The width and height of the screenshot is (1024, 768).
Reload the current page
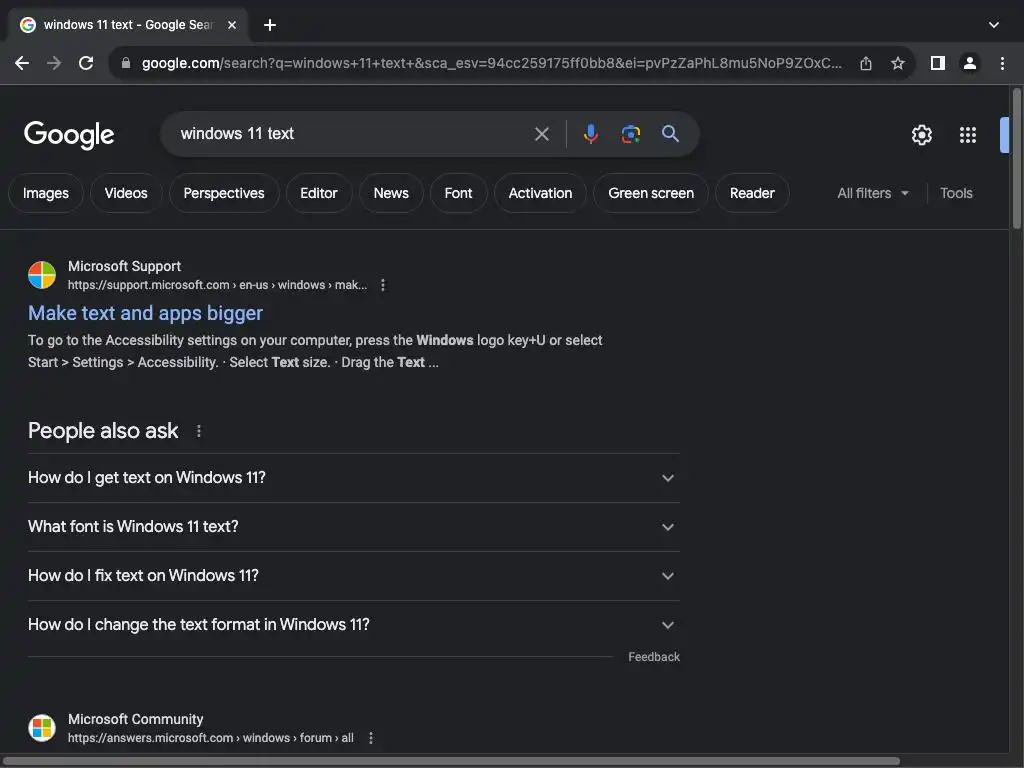click(x=86, y=63)
